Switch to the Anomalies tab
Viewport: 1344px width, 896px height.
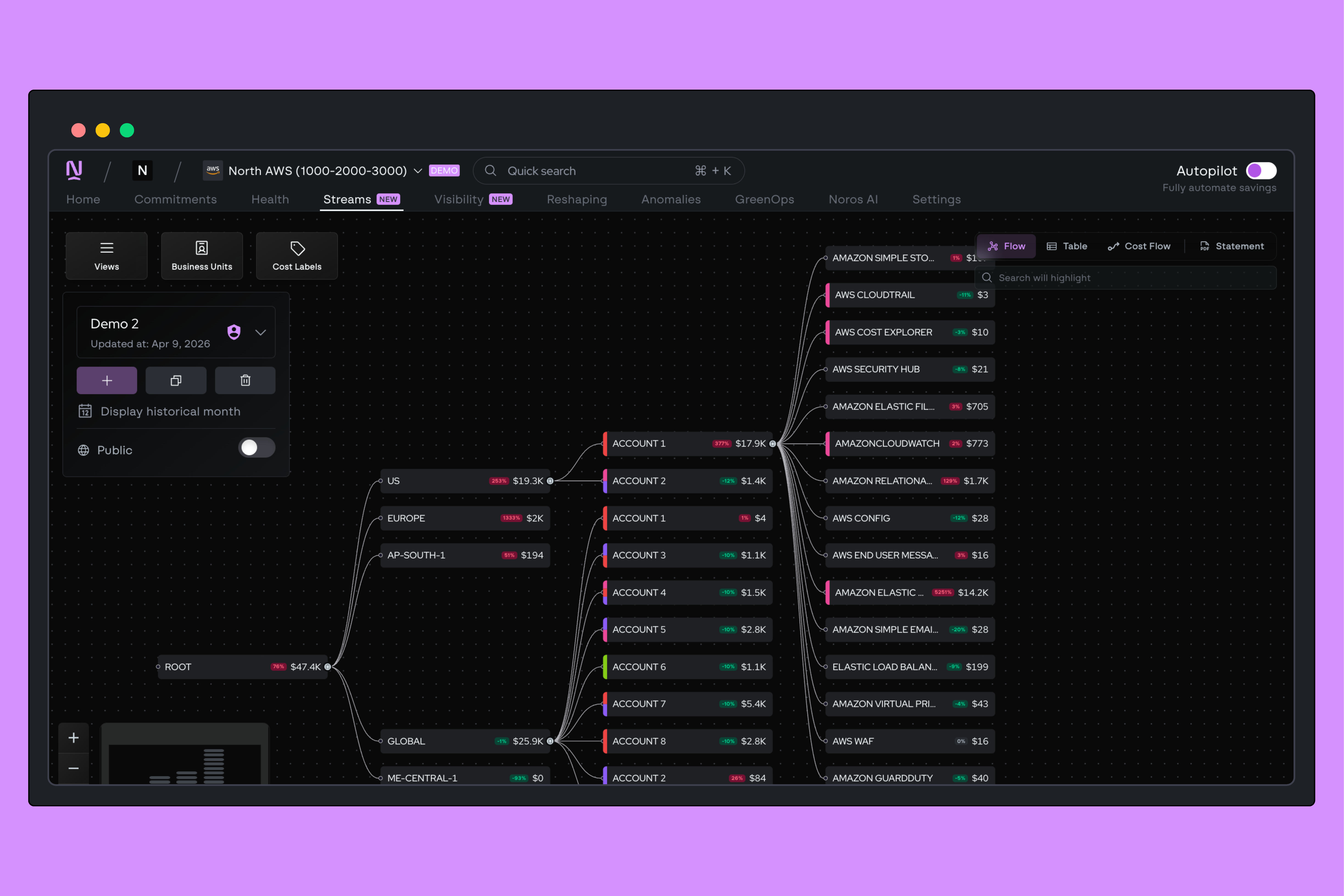(671, 200)
